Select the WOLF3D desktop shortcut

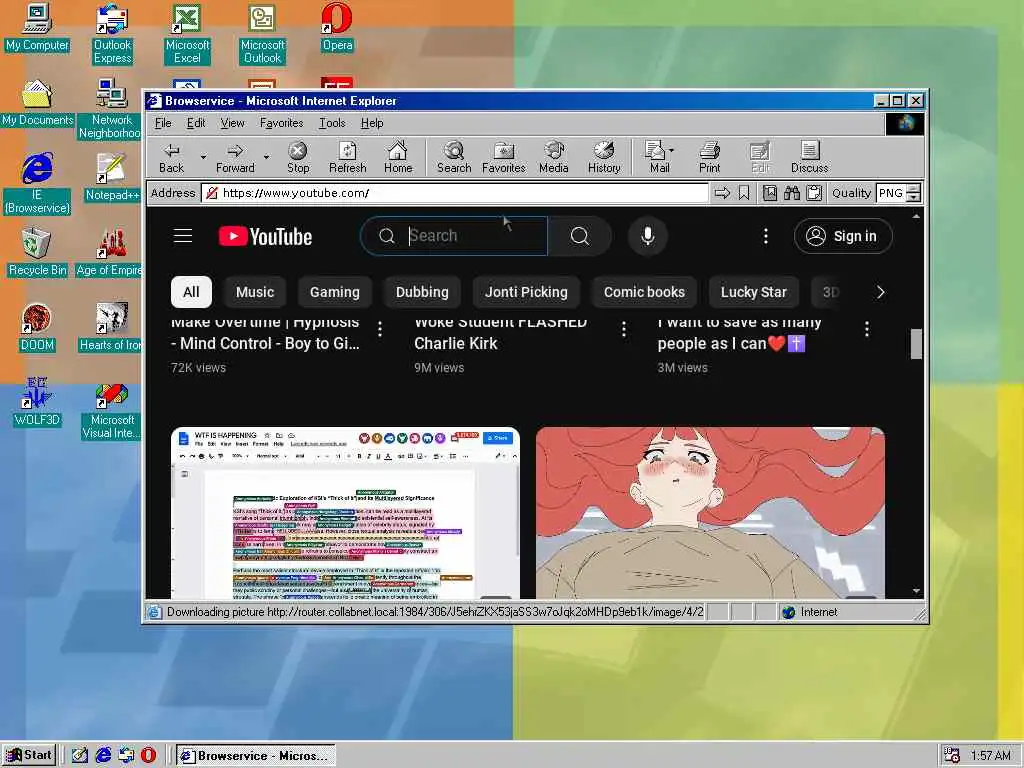37,402
